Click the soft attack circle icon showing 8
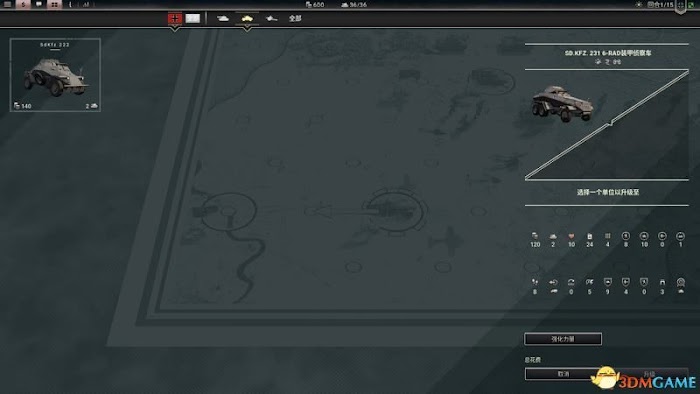The width and height of the screenshot is (700, 394). pyautogui.click(x=625, y=236)
